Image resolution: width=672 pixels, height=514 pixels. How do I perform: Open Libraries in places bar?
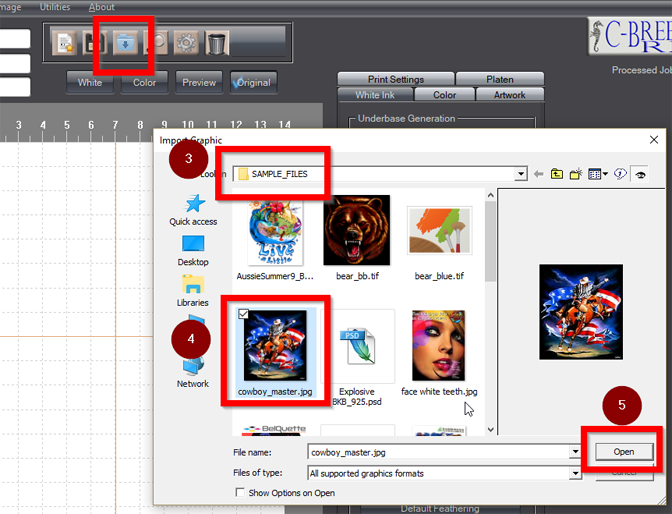[193, 291]
